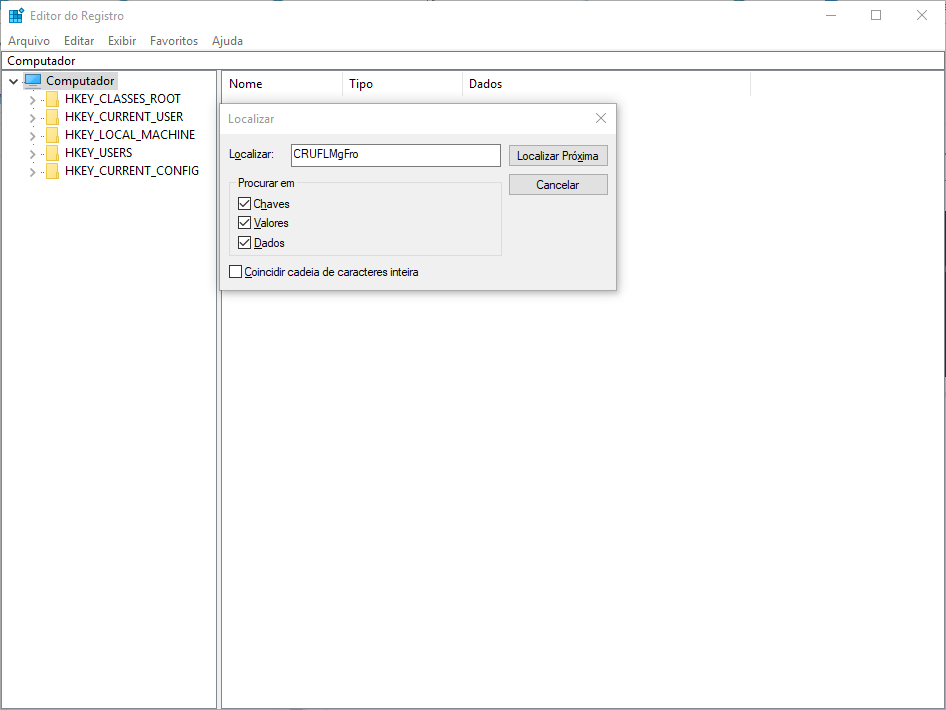Select the Computador computer icon in tree
Viewport: 946px width, 710px height.
[x=33, y=81]
